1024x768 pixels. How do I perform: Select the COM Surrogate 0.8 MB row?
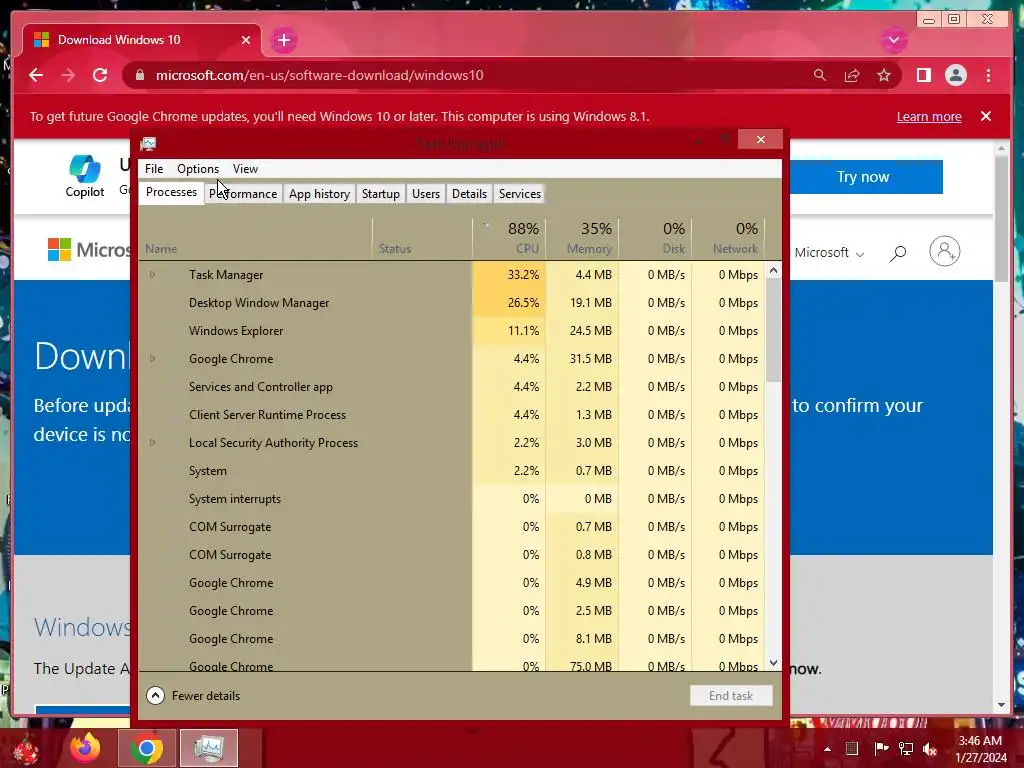pyautogui.click(x=451, y=555)
